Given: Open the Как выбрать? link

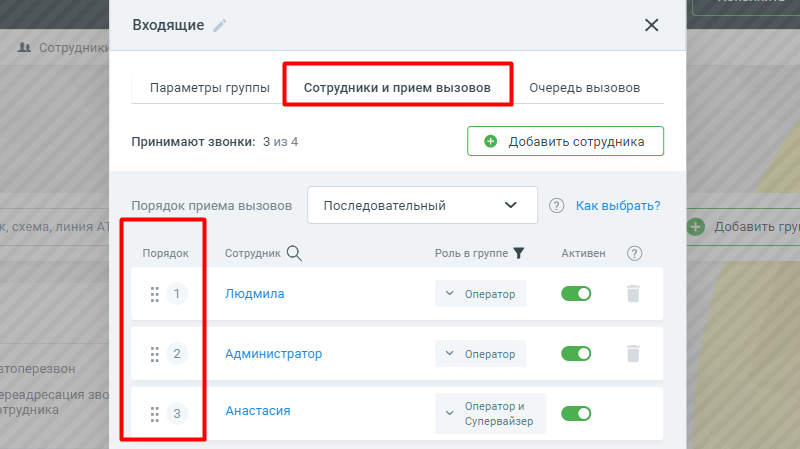Looking at the screenshot, I should (x=618, y=206).
